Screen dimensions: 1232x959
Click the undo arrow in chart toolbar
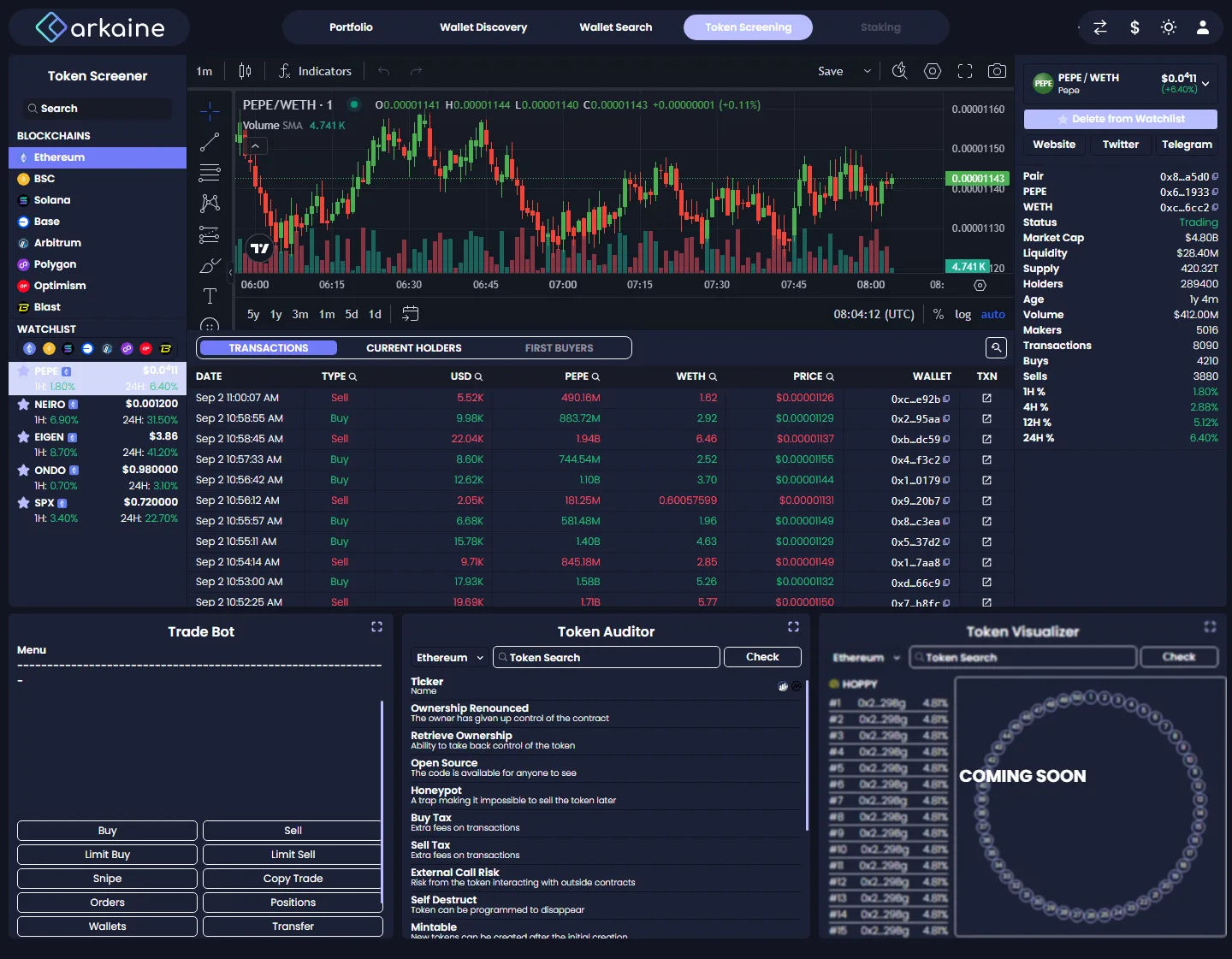point(384,71)
